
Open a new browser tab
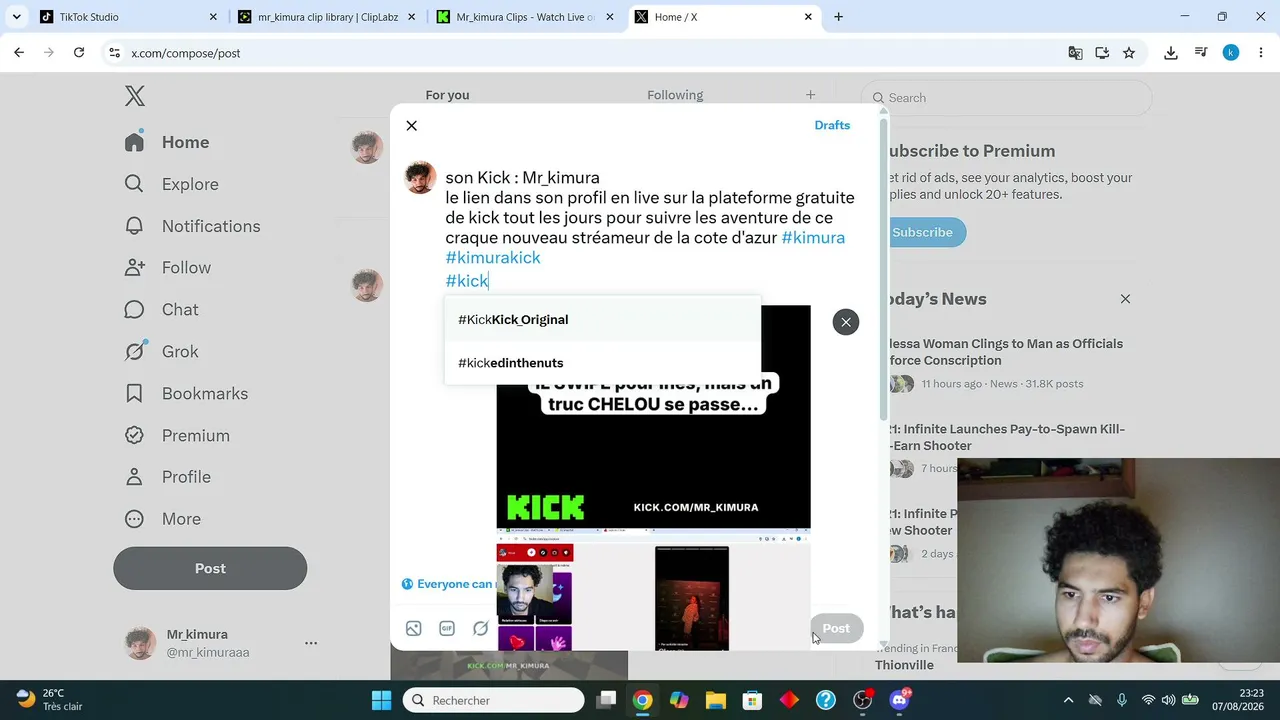pyautogui.click(x=838, y=17)
